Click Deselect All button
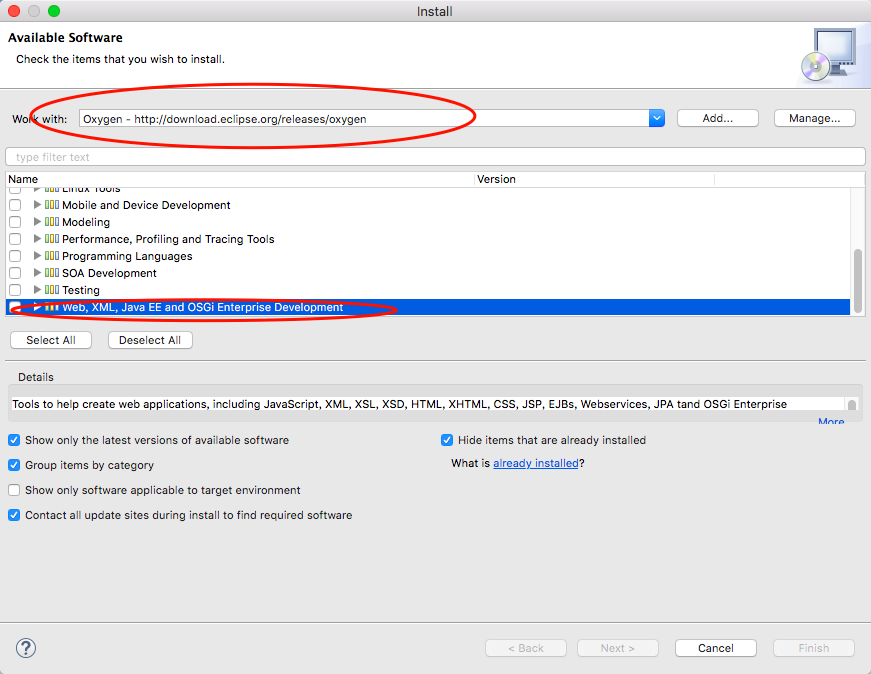The width and height of the screenshot is (871, 674). tap(150, 340)
